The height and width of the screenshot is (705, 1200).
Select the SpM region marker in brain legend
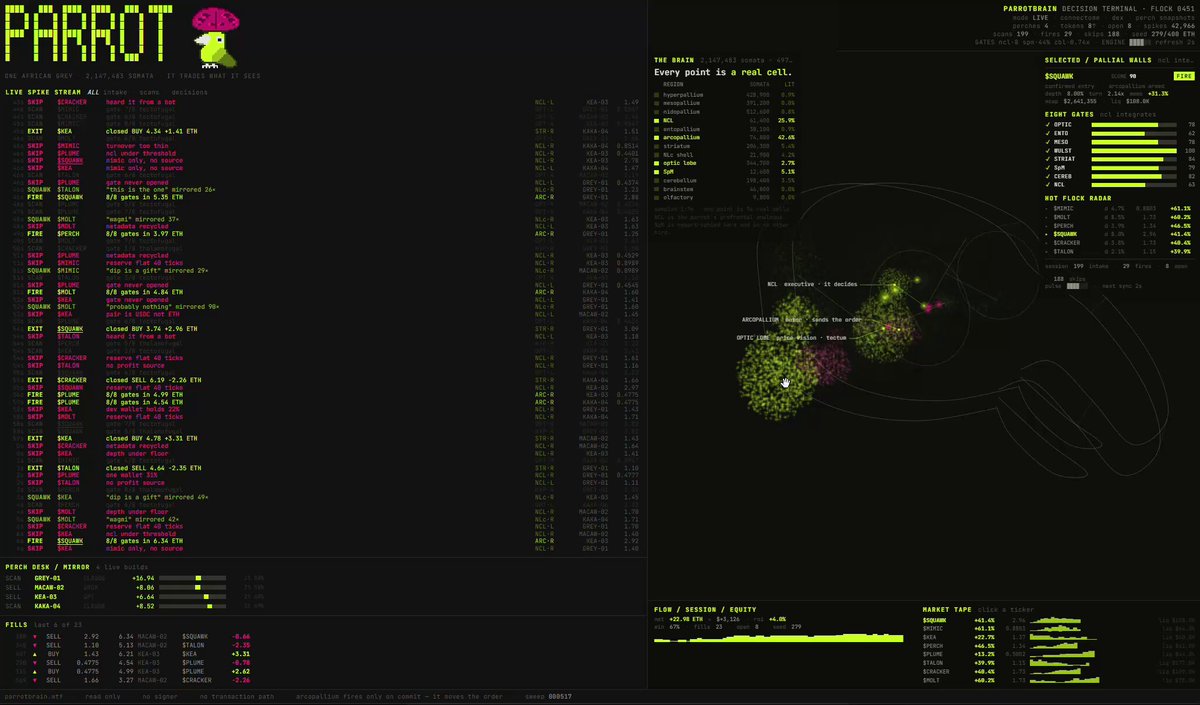(x=656, y=171)
